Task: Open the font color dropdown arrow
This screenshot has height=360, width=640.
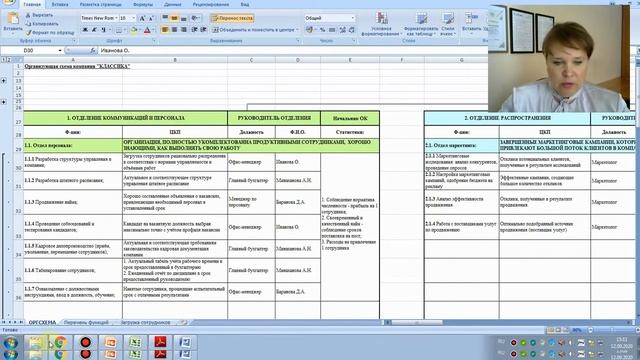Action: (153, 30)
